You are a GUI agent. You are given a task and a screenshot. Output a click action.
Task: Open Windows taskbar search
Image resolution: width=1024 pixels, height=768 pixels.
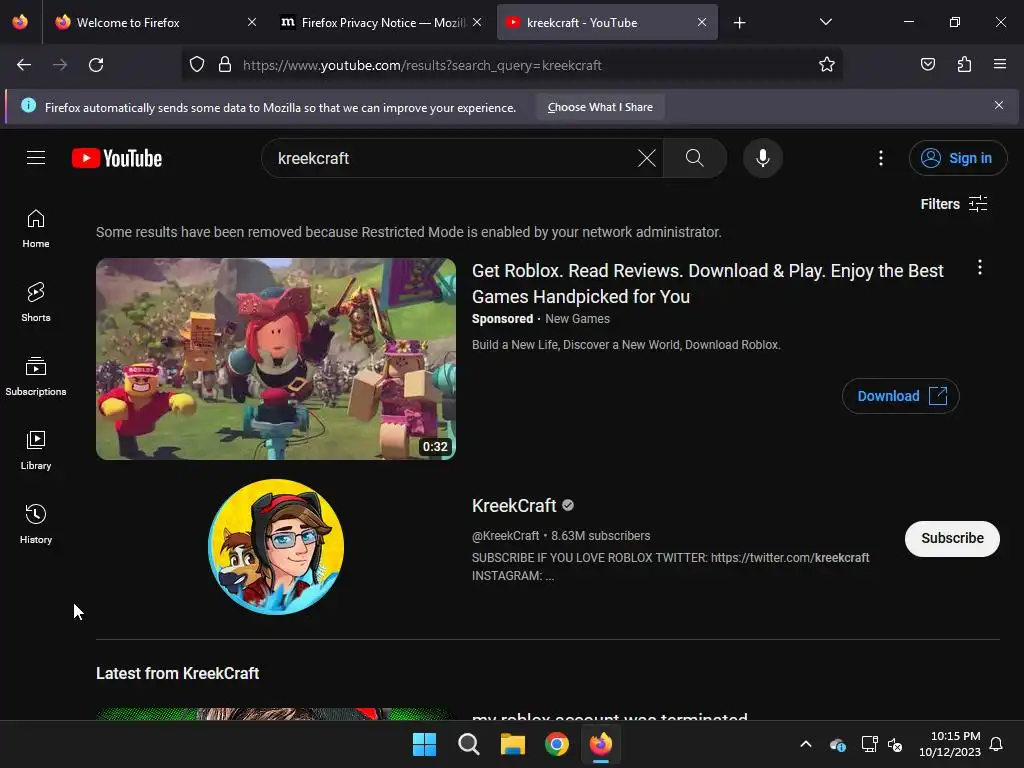click(x=468, y=744)
